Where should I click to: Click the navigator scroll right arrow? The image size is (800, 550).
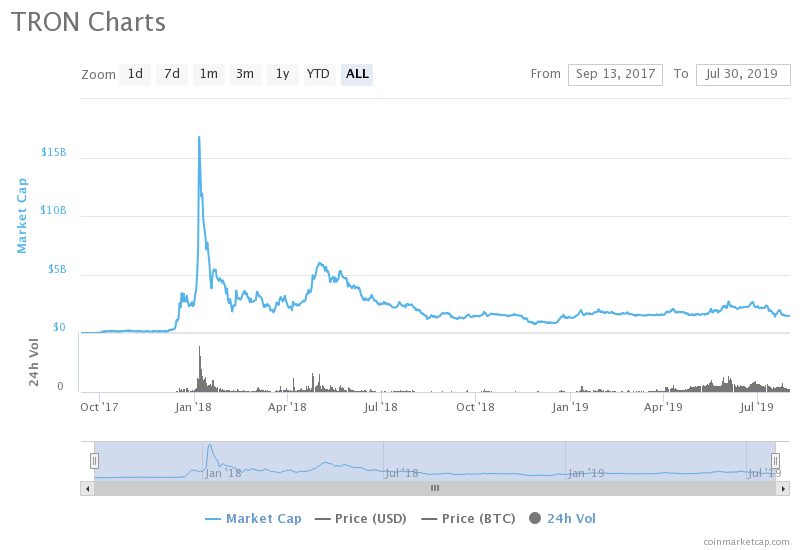(x=783, y=488)
